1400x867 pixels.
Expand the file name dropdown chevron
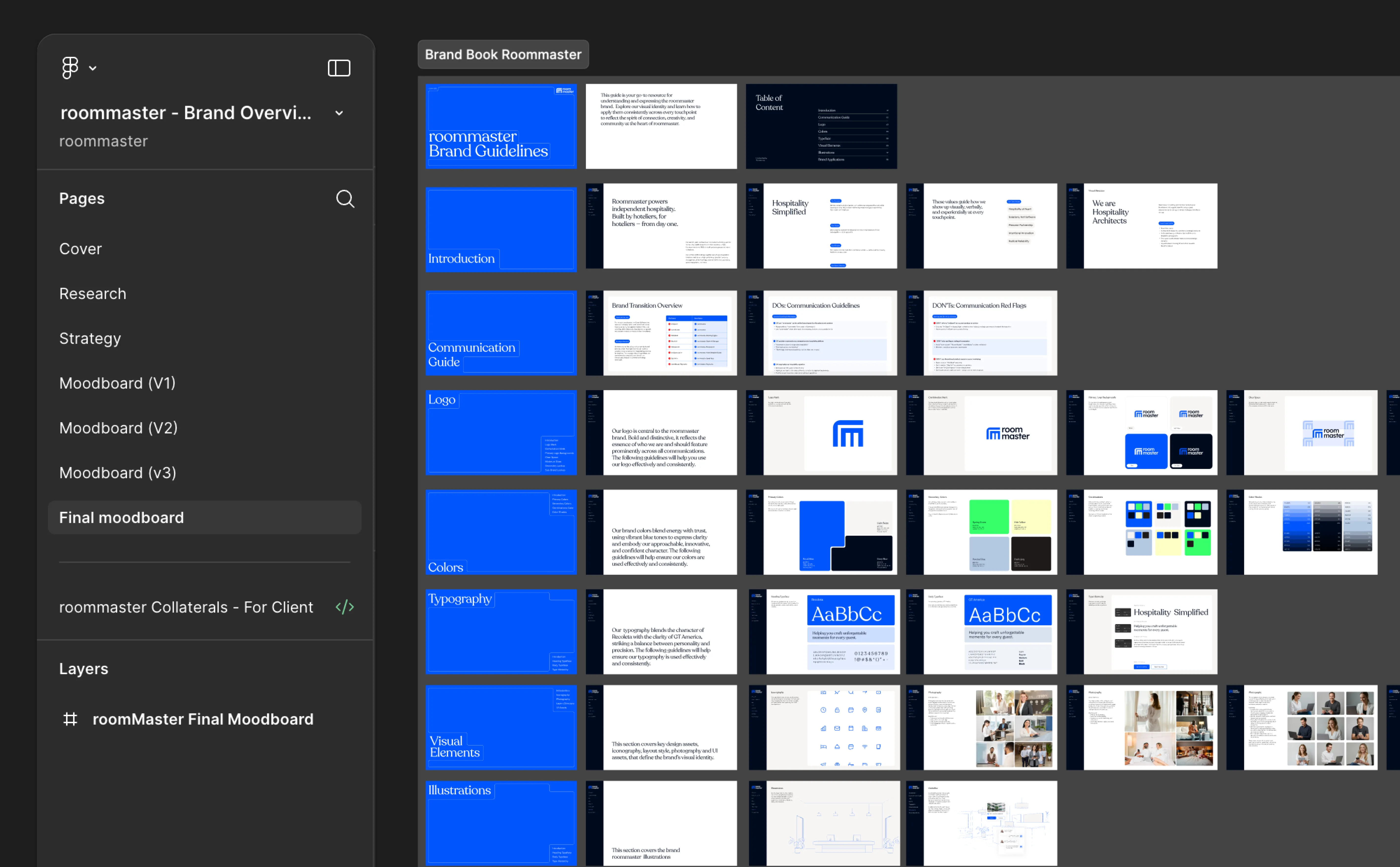coord(339,113)
